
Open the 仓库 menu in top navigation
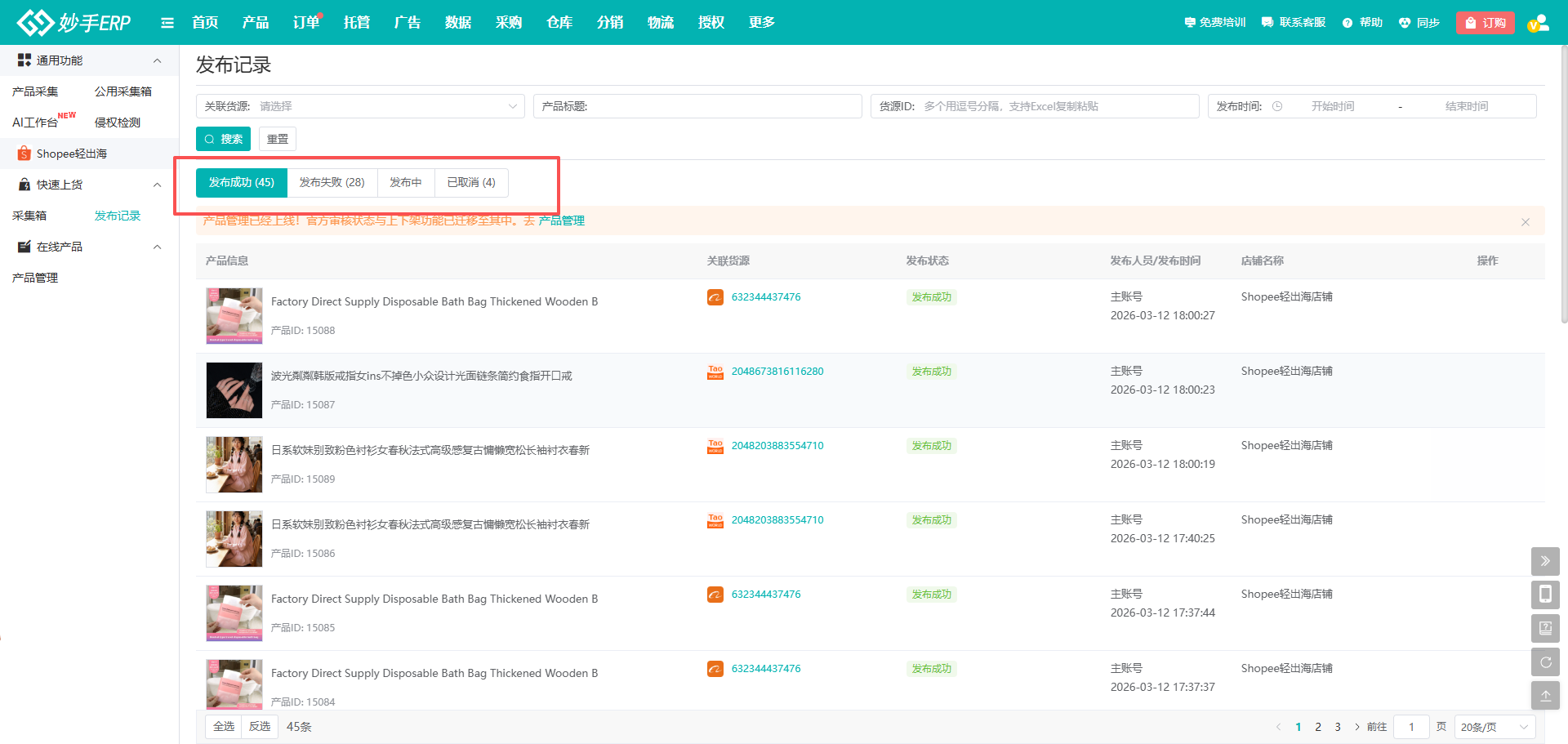[x=559, y=23]
